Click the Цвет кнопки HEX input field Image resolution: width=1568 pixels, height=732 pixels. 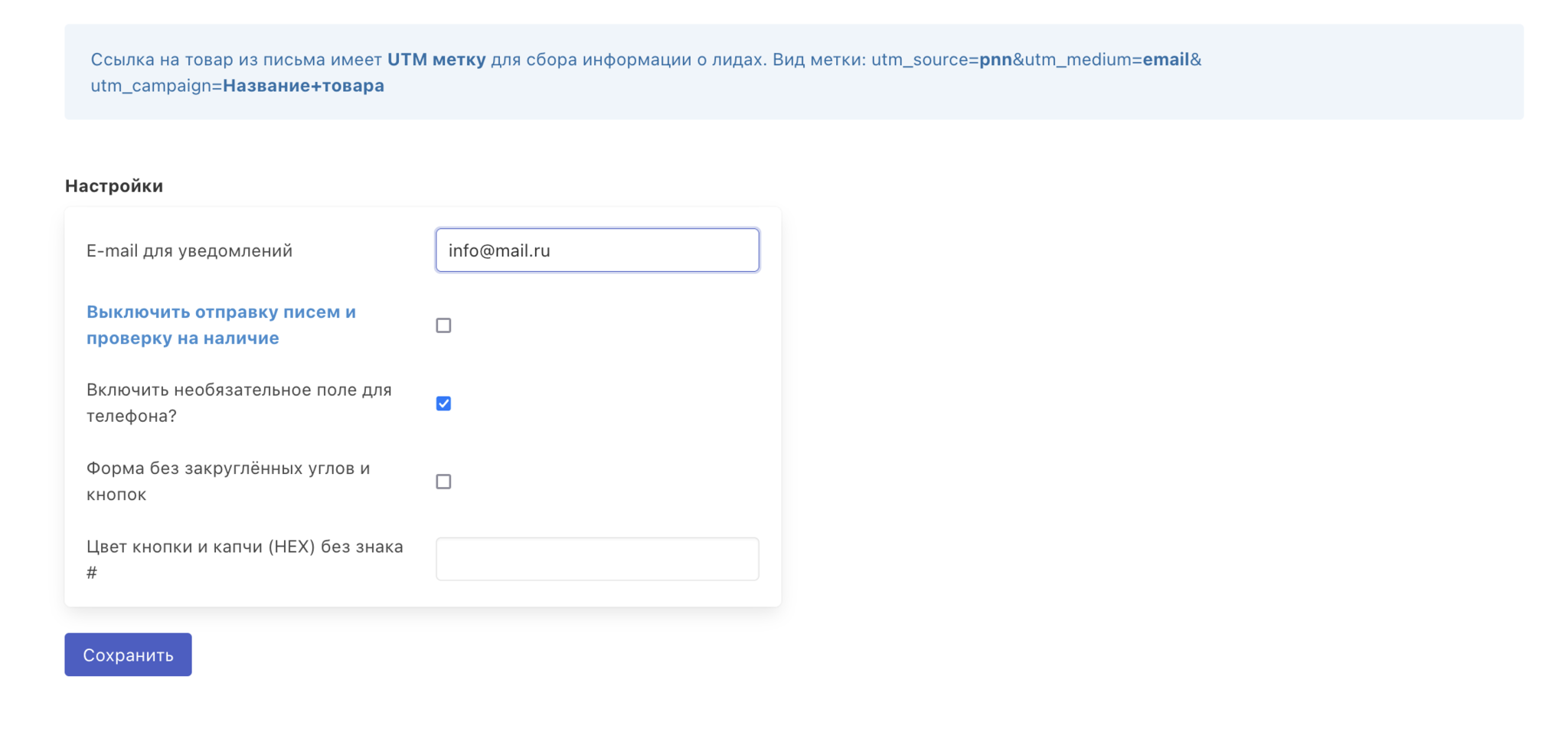pos(597,559)
